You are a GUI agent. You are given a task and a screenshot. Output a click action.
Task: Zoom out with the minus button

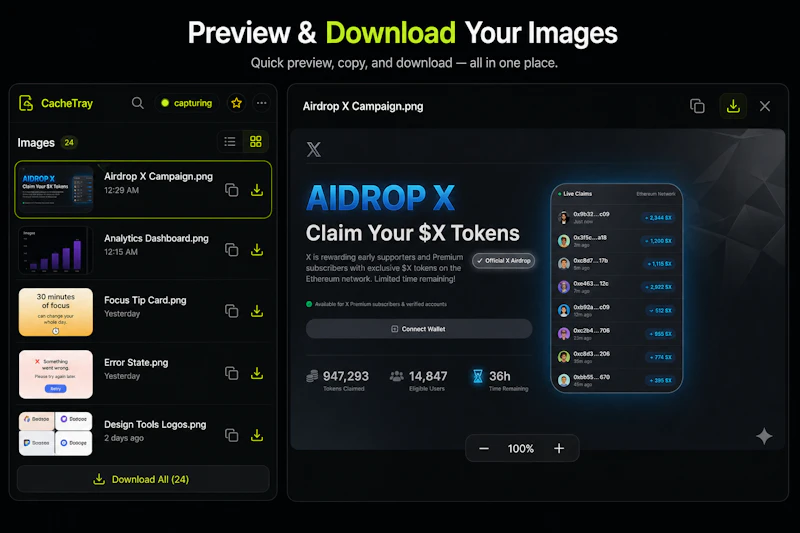coord(484,448)
